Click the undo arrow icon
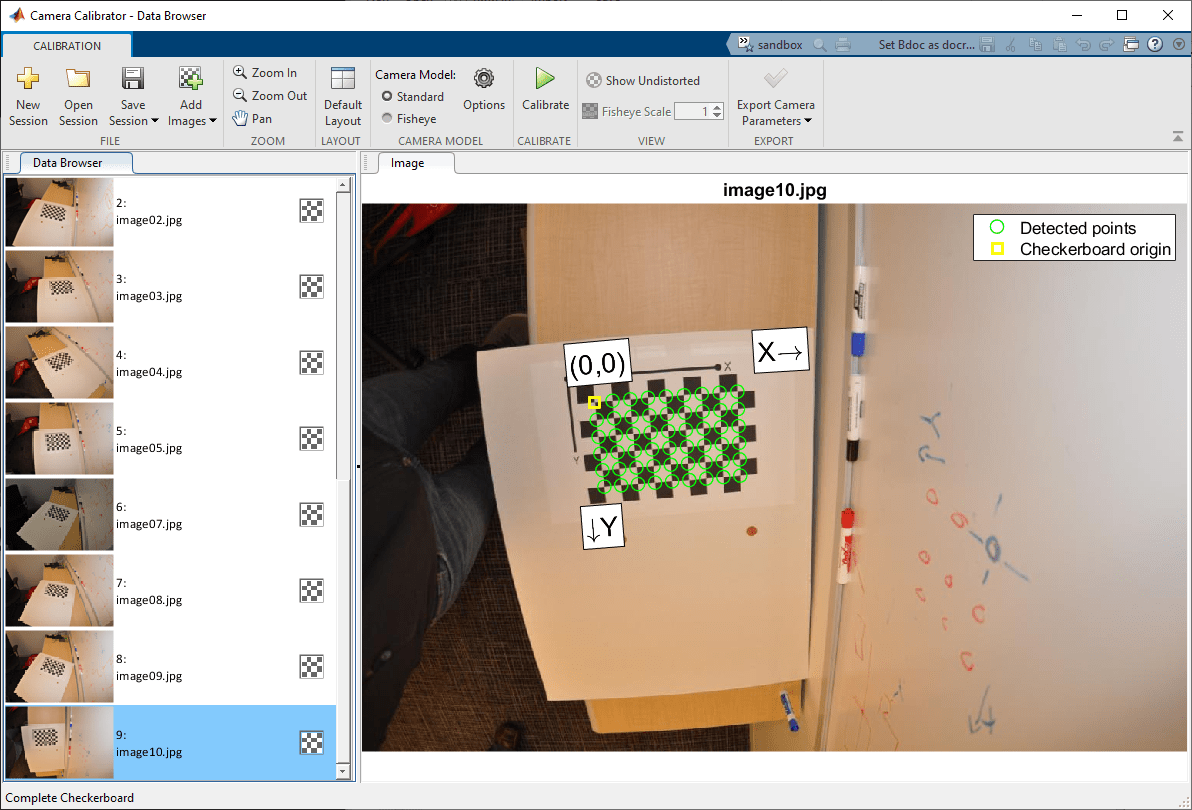1192x810 pixels. [x=1083, y=45]
